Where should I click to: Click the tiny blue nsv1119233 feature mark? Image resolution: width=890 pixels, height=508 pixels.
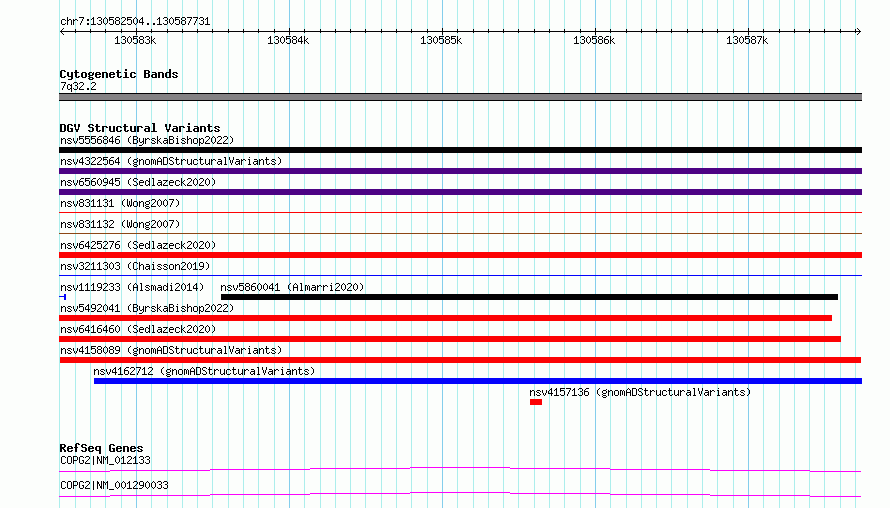pos(62,297)
